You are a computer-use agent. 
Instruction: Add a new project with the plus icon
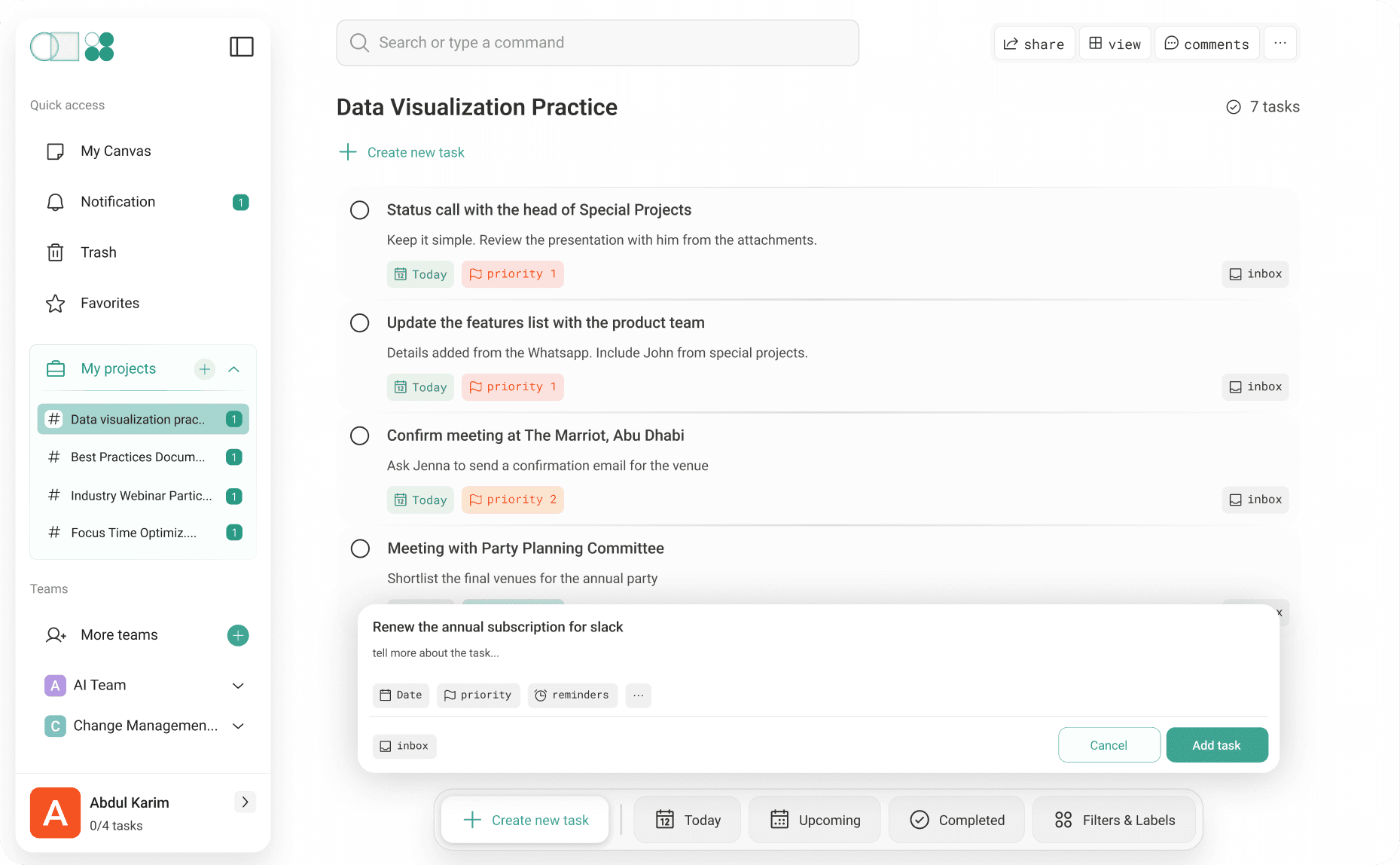(x=204, y=369)
